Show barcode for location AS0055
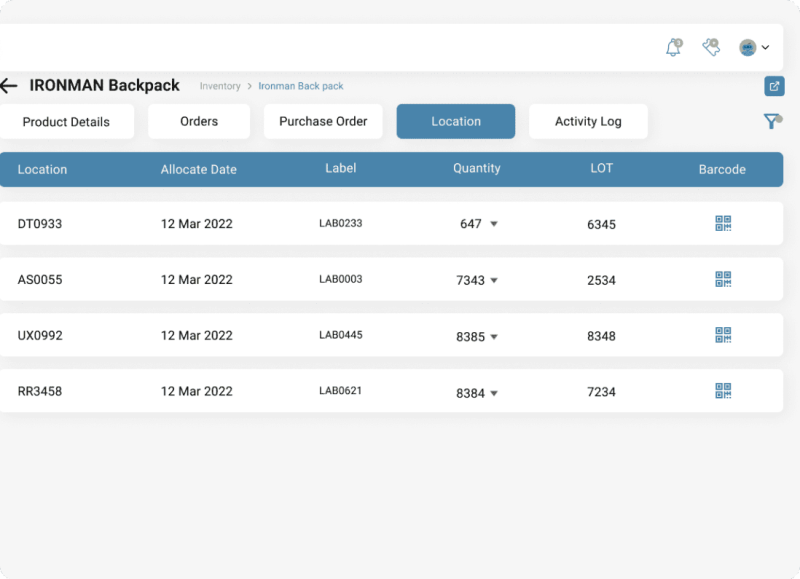Screen dimensions: 800x579 point(723,280)
